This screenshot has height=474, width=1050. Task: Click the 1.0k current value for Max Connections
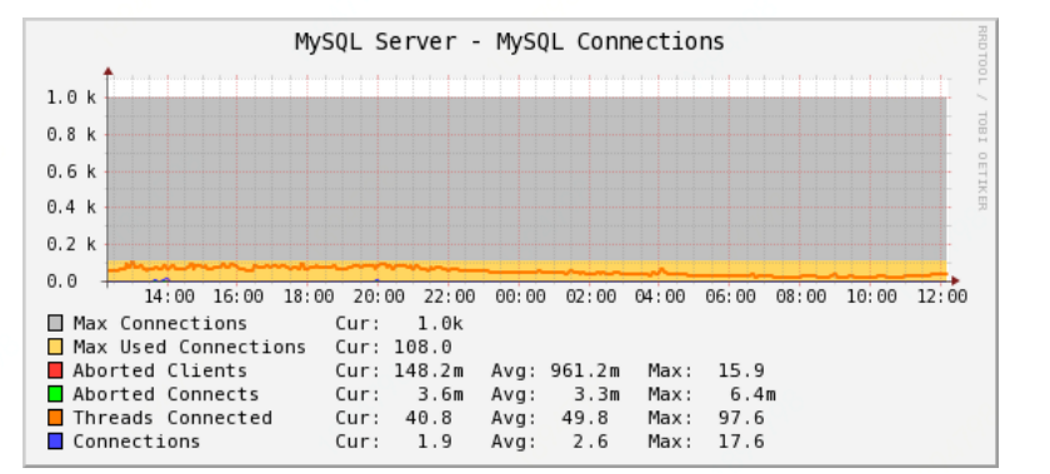pos(440,324)
